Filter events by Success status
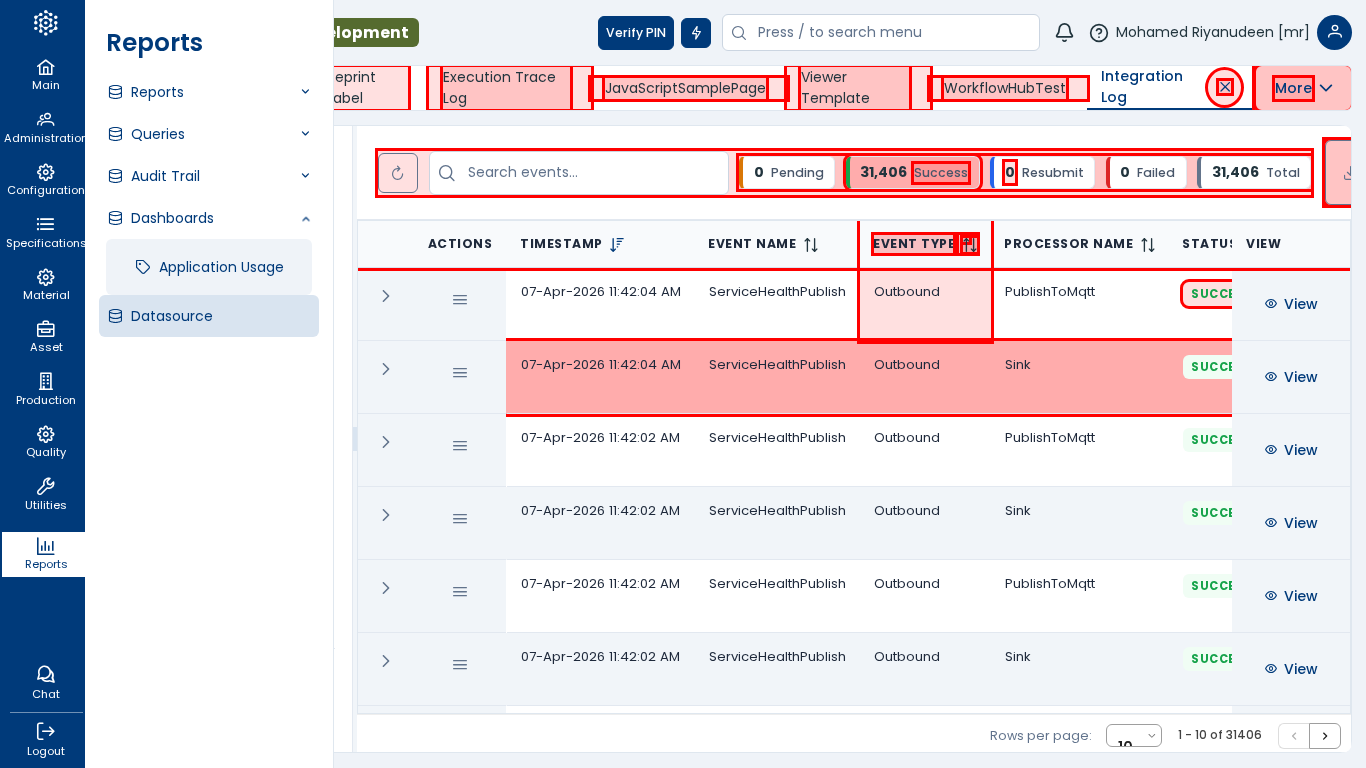The height and width of the screenshot is (768, 1366). 913,173
